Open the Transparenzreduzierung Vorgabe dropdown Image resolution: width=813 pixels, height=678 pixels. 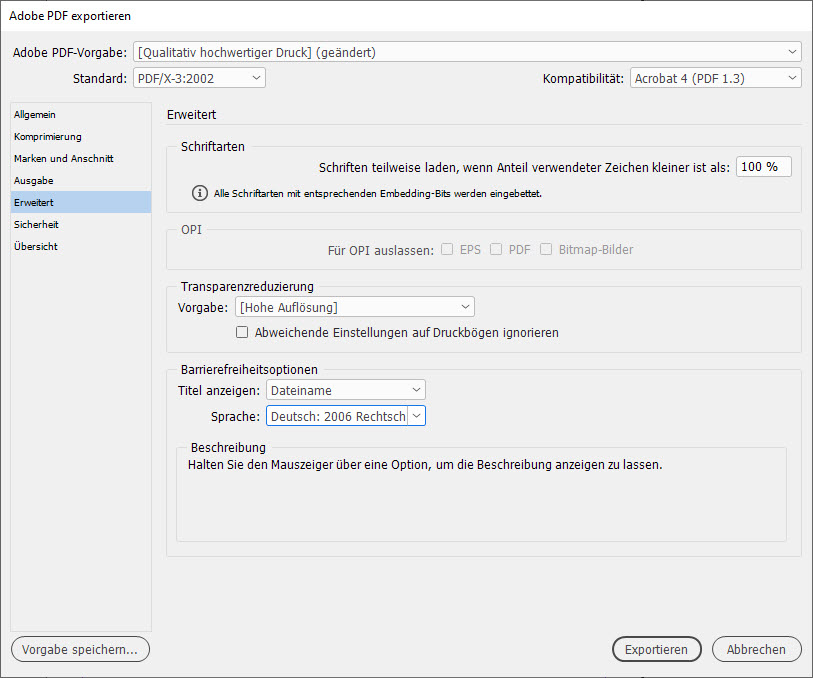354,307
